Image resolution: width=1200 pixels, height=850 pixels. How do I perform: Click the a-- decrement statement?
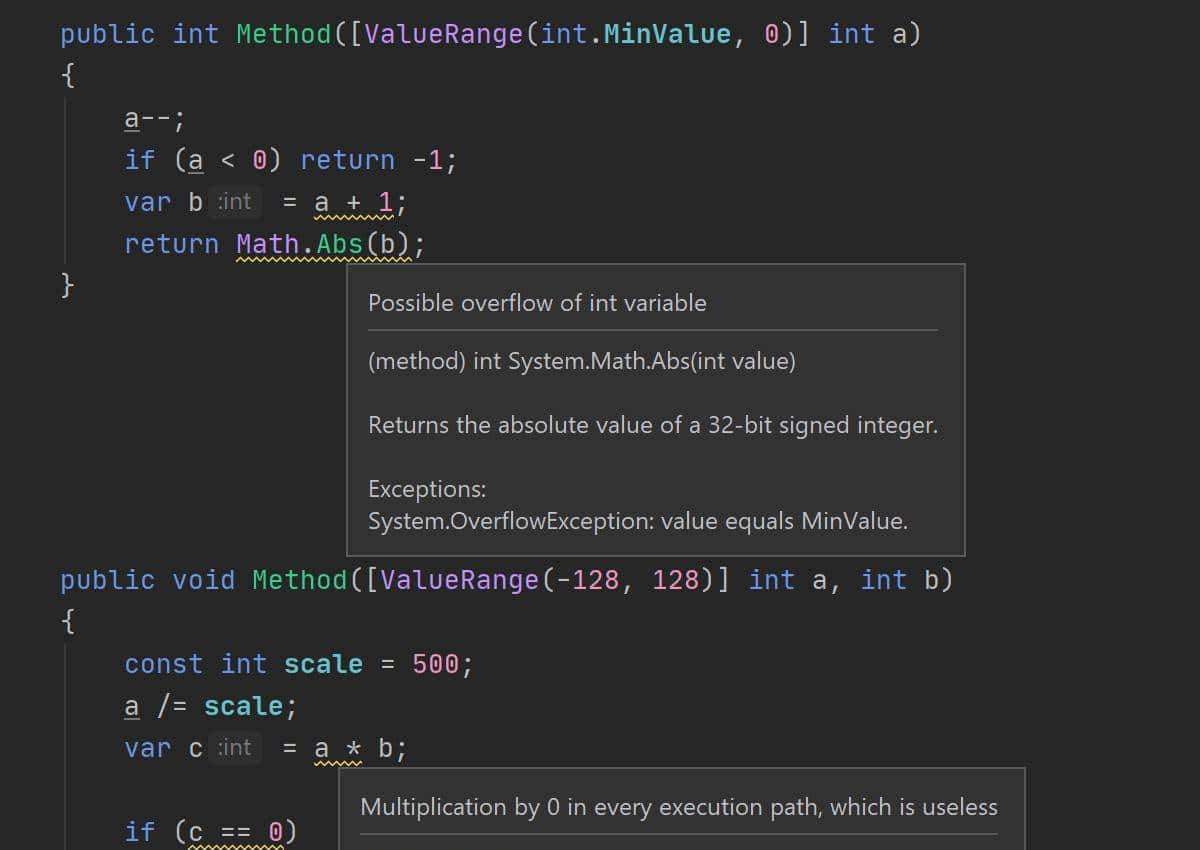click(154, 120)
